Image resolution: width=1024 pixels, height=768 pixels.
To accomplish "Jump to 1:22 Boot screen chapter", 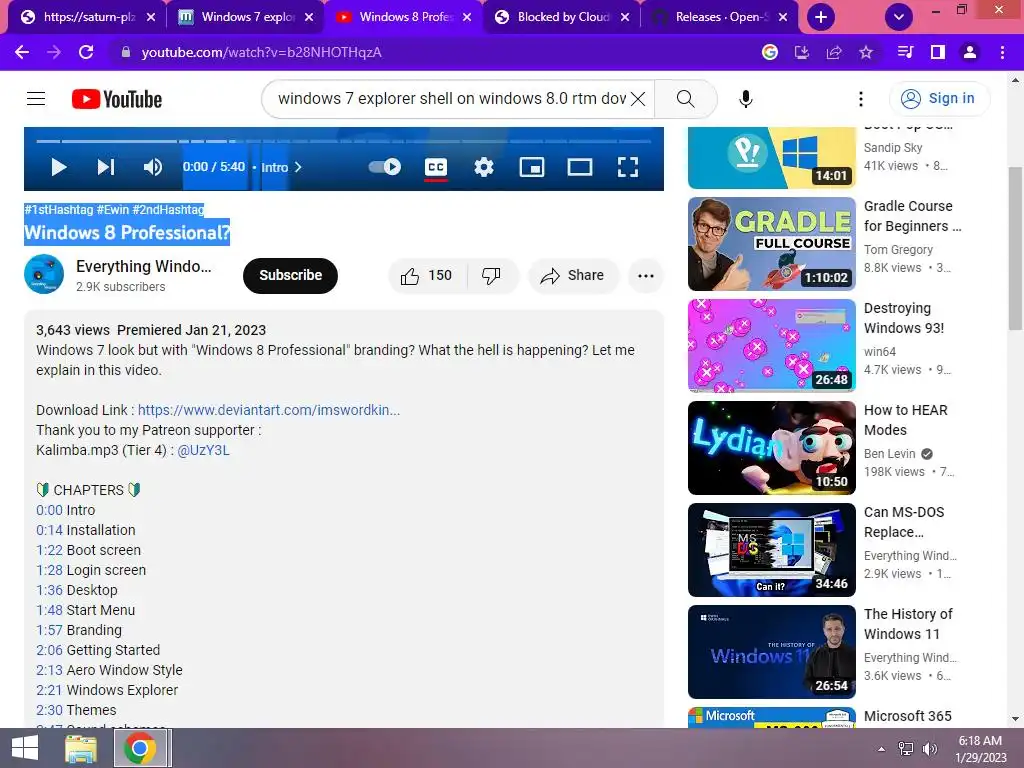I will point(49,551).
